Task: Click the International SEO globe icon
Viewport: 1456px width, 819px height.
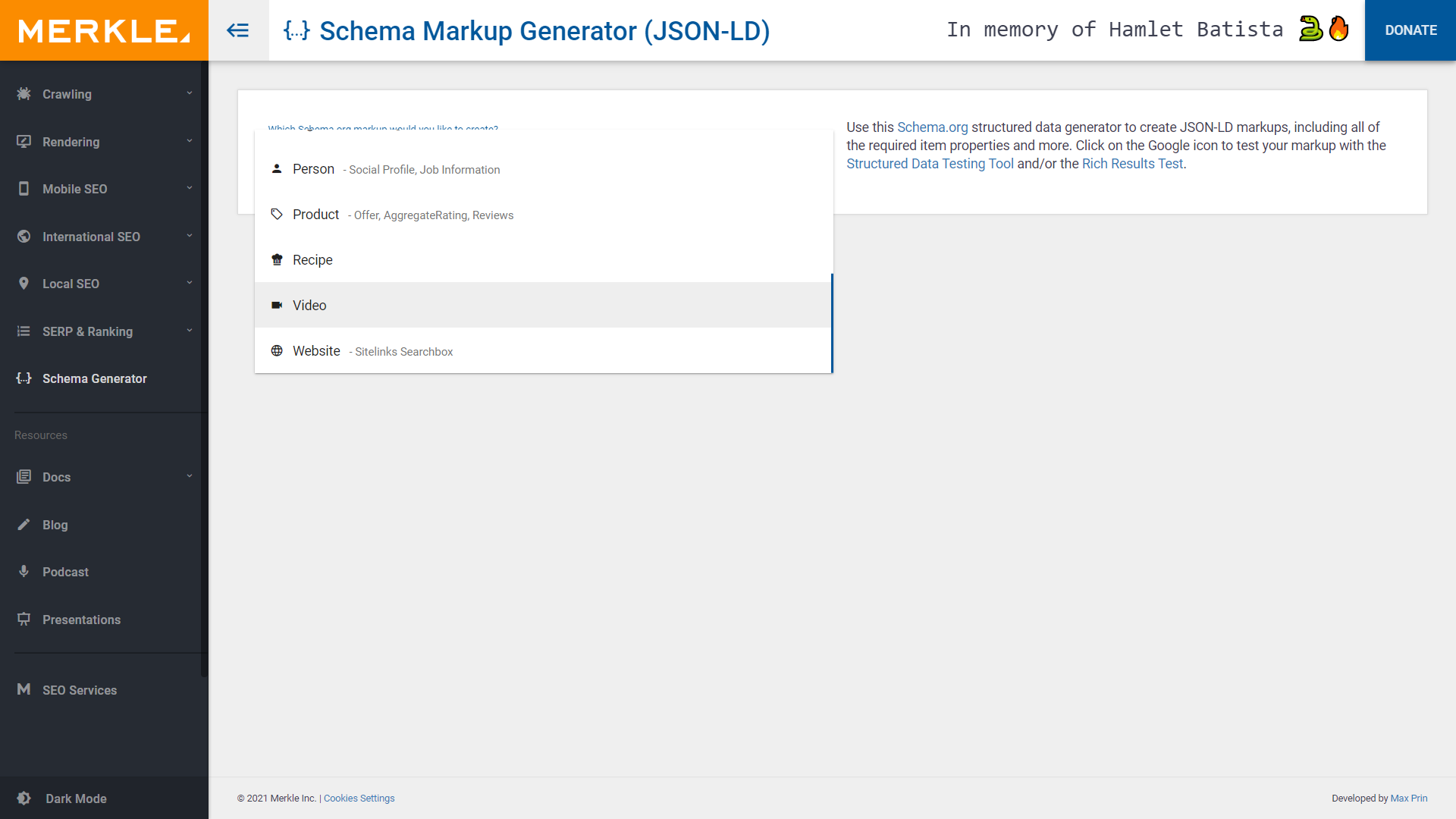Action: [x=24, y=237]
